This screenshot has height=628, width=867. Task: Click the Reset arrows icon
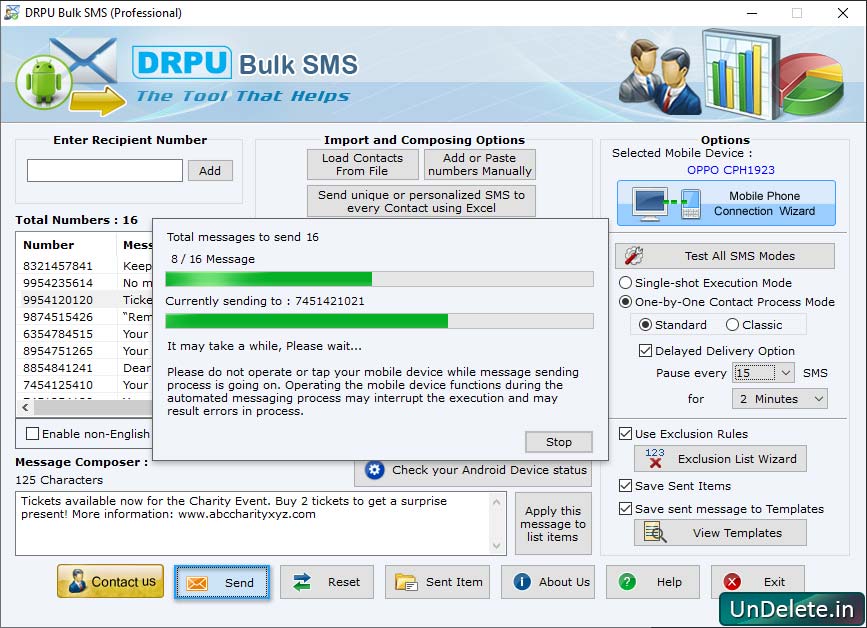302,582
